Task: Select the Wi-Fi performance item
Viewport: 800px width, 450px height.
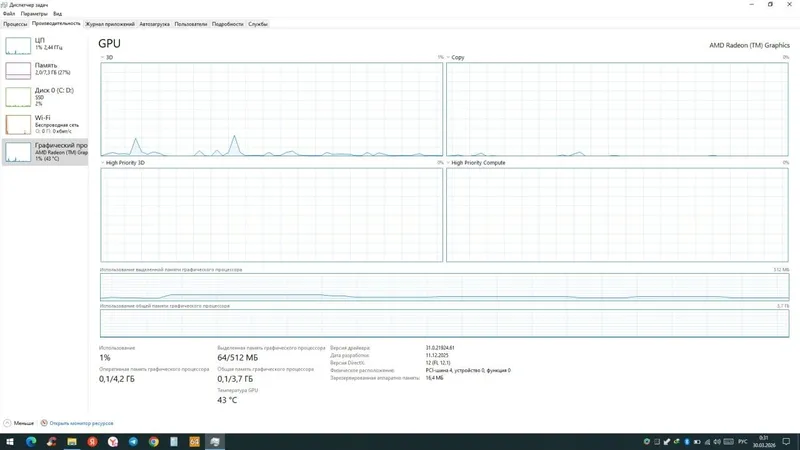Action: point(45,124)
